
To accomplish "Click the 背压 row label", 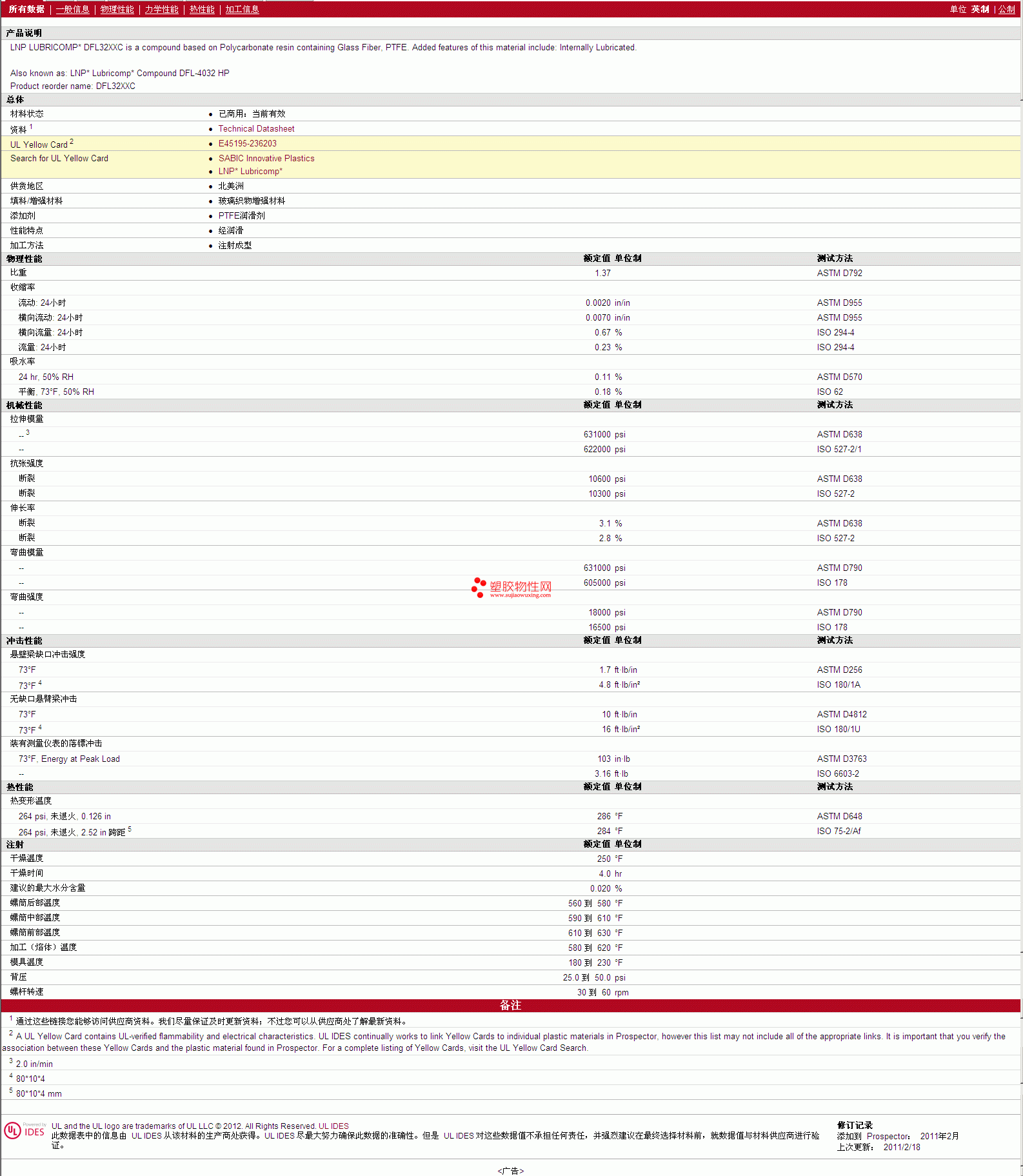I will pyautogui.click(x=18, y=977).
